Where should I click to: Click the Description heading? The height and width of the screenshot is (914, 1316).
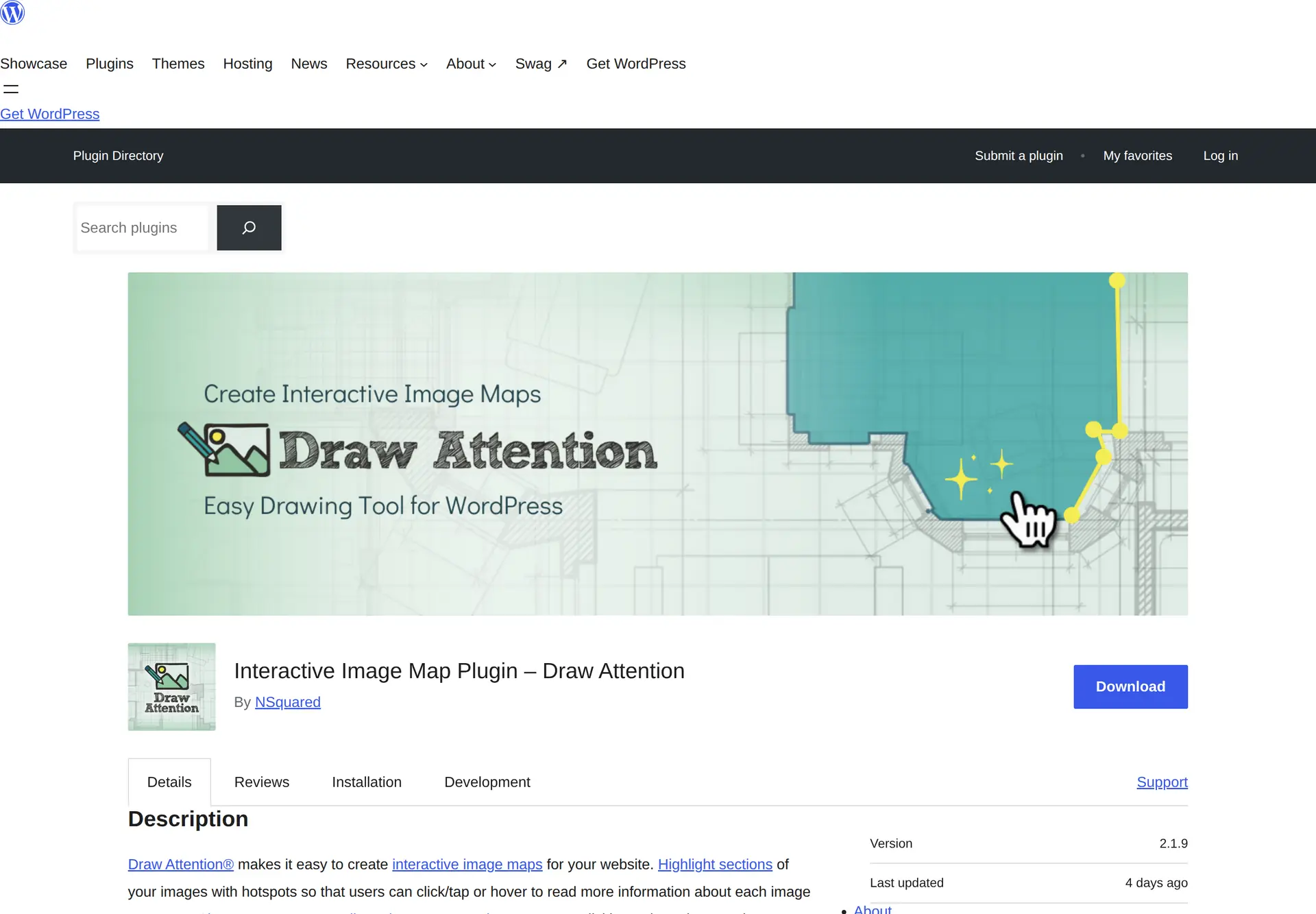click(x=188, y=819)
